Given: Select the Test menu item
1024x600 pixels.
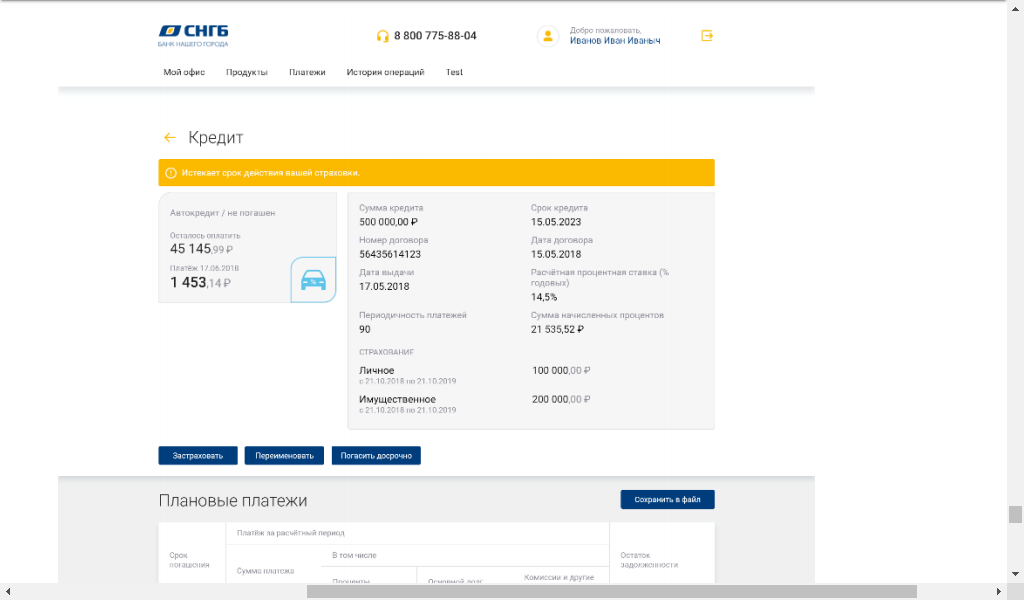Looking at the screenshot, I should tap(454, 72).
